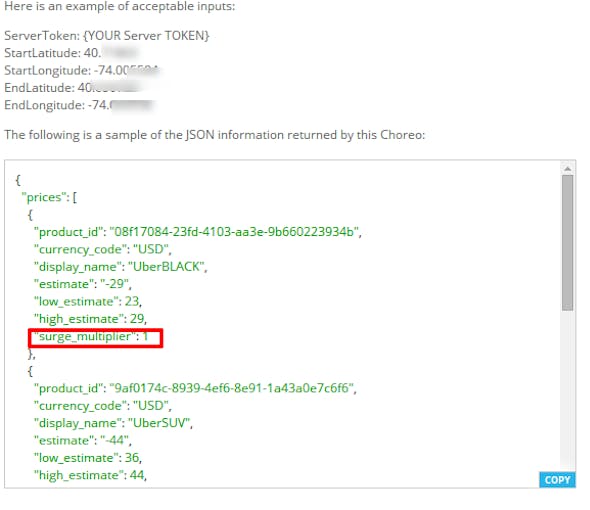Image resolution: width=590 pixels, height=510 pixels.
Task: Click the "low_estimate": 36 line
Action: 88,458
